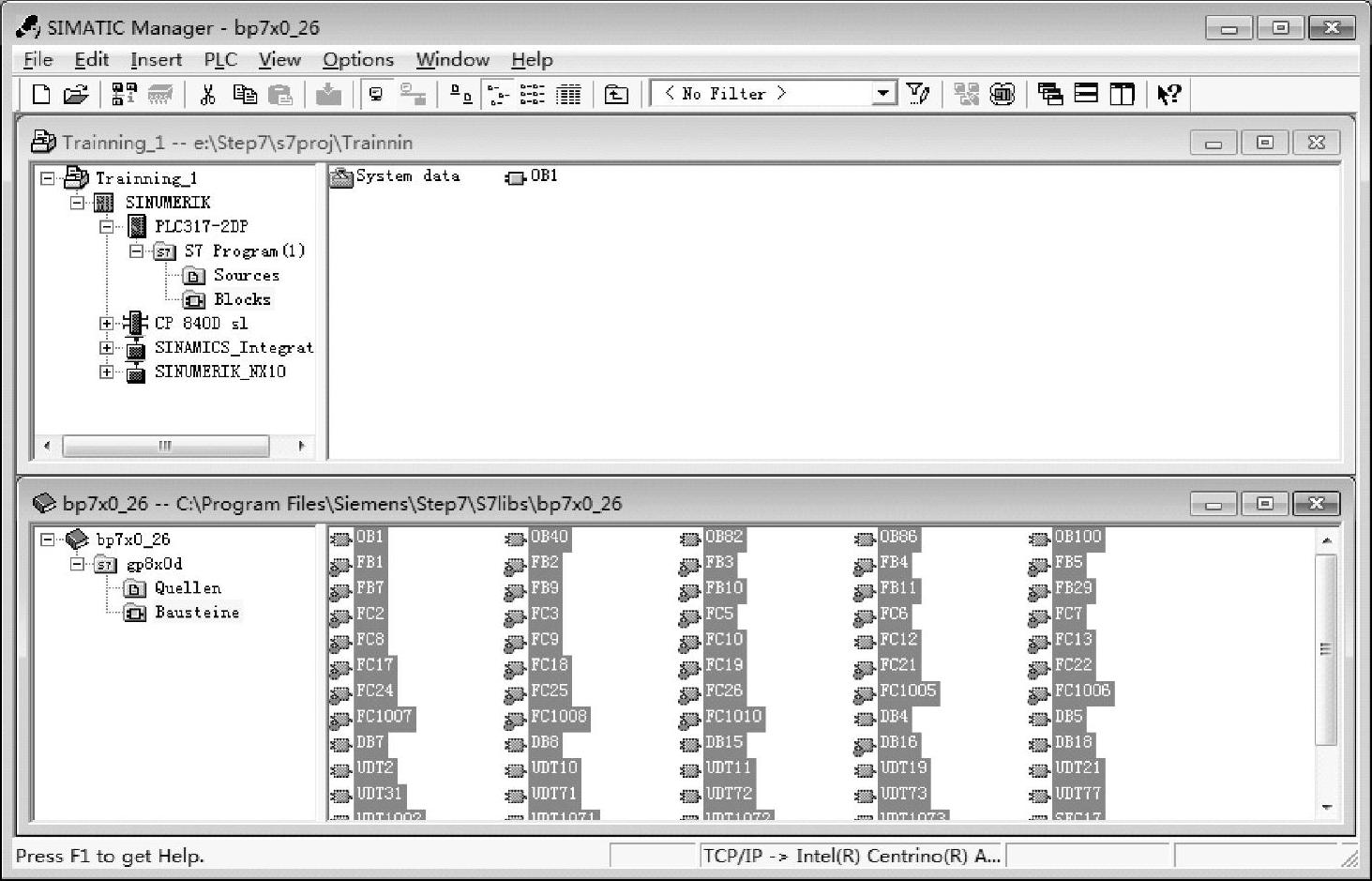Select the Blocks folder in Trainning_1
The image size is (1372, 881).
coord(242,300)
